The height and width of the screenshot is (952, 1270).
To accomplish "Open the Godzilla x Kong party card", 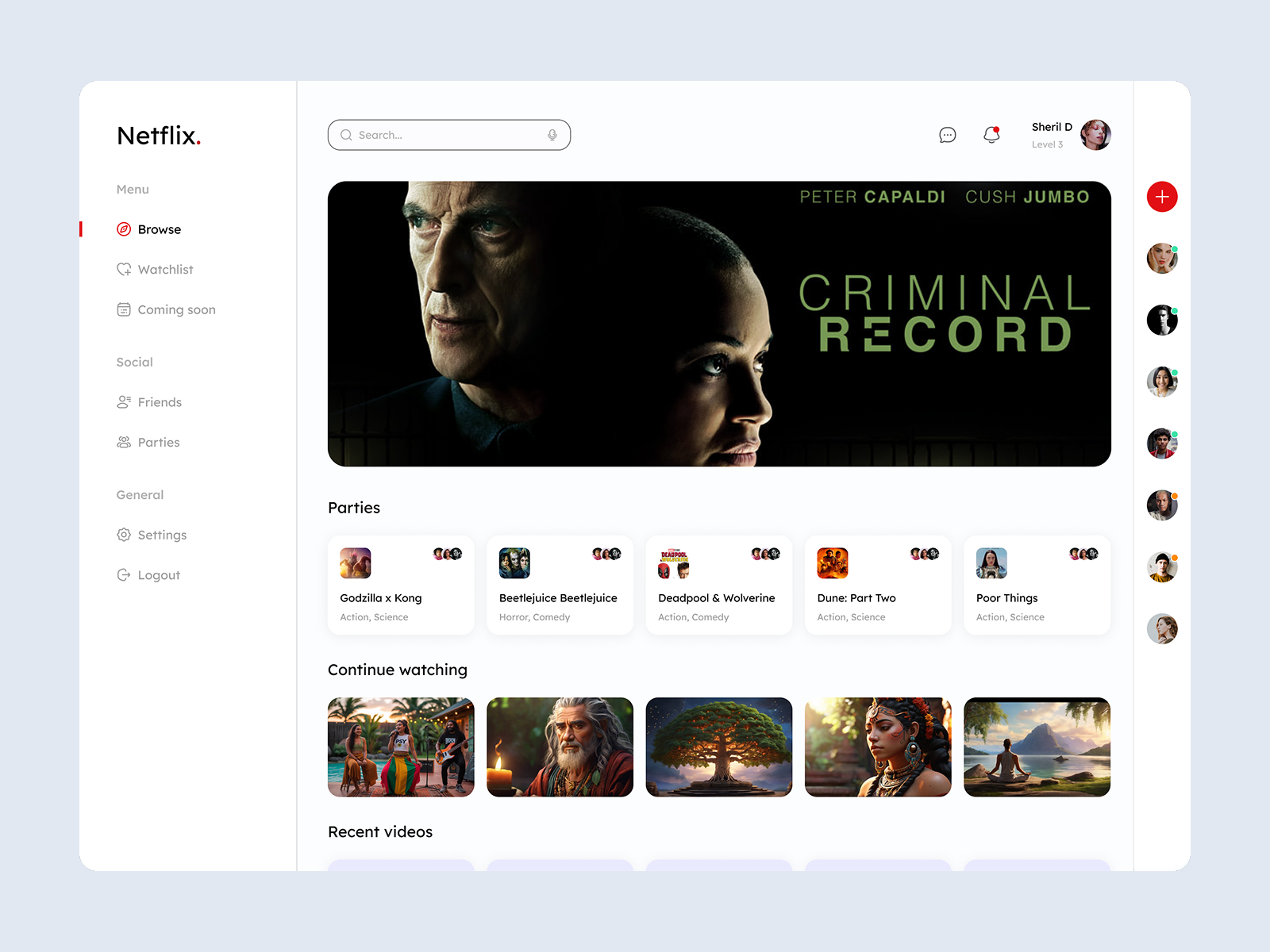I will [401, 585].
